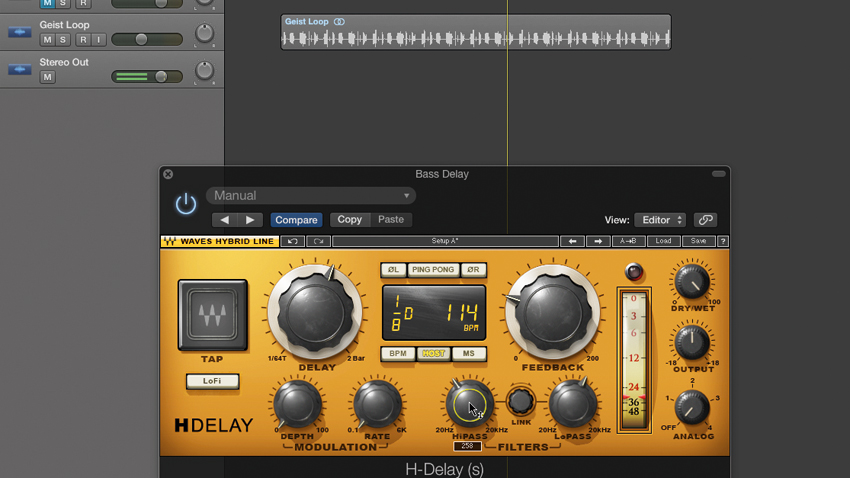Mute the Stereo Out track
Screen dimensions: 850x478
(x=47, y=77)
